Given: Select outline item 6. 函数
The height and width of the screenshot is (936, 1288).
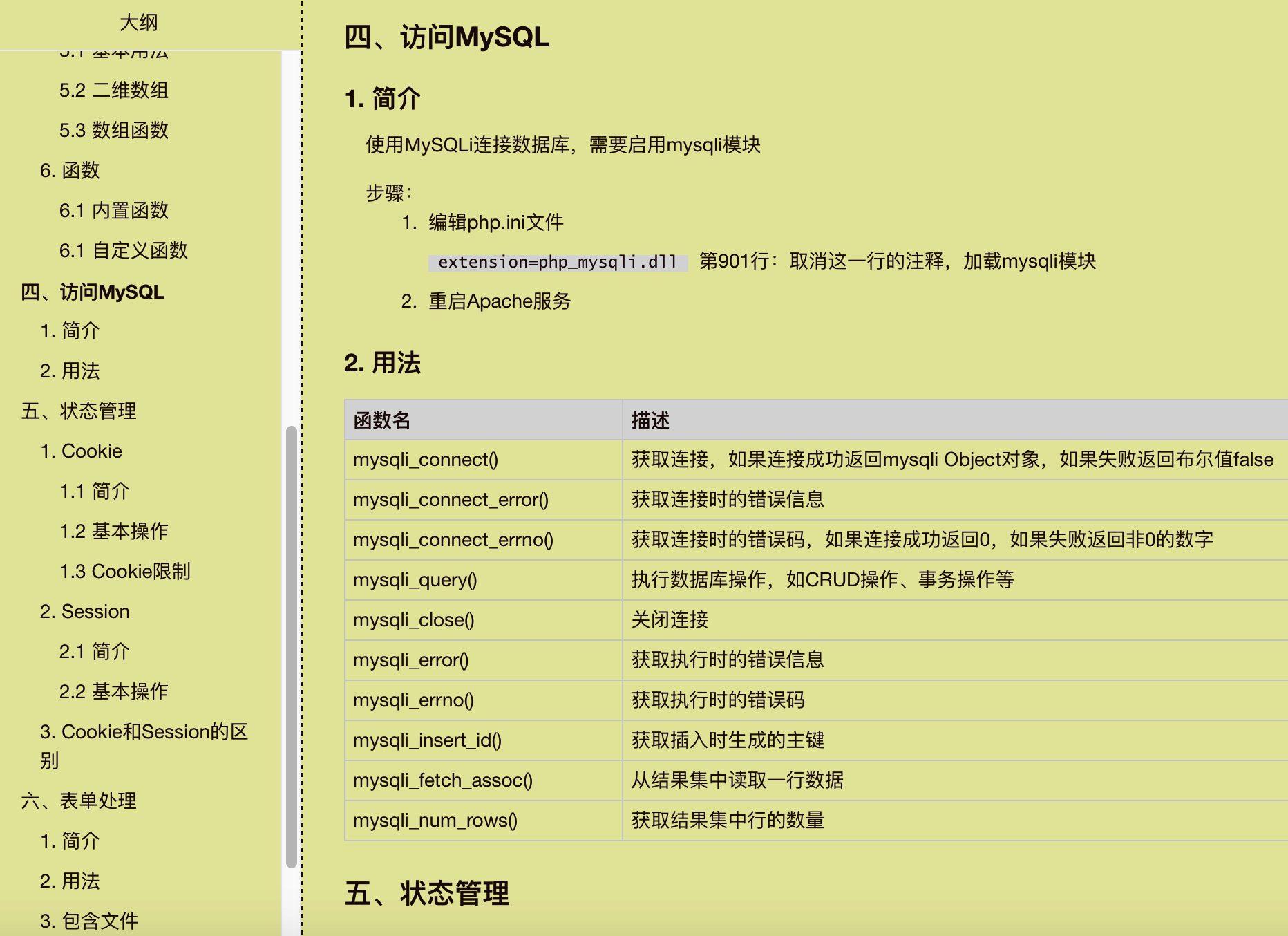Looking at the screenshot, I should (x=70, y=170).
